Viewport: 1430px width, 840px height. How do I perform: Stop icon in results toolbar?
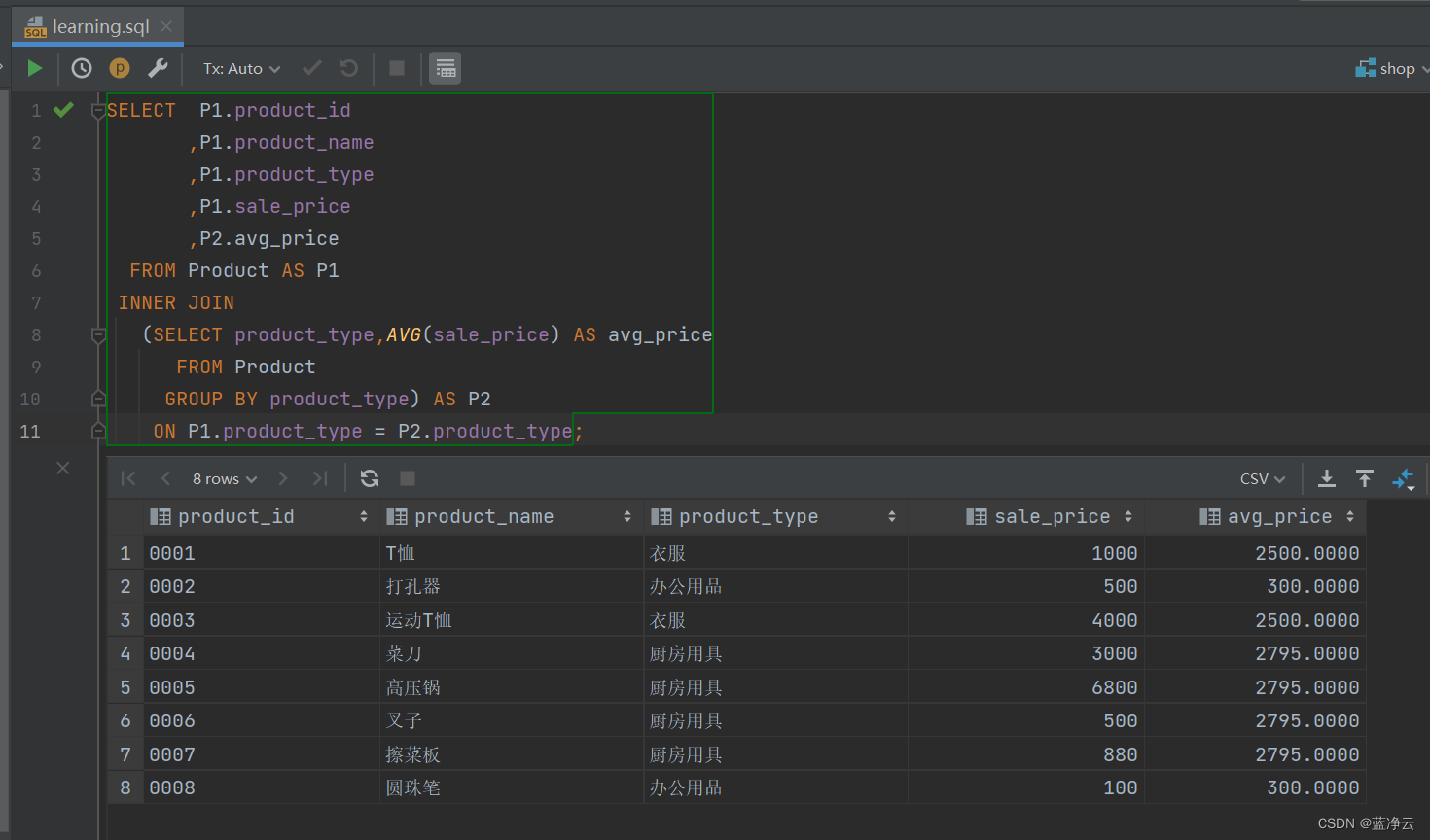408,478
